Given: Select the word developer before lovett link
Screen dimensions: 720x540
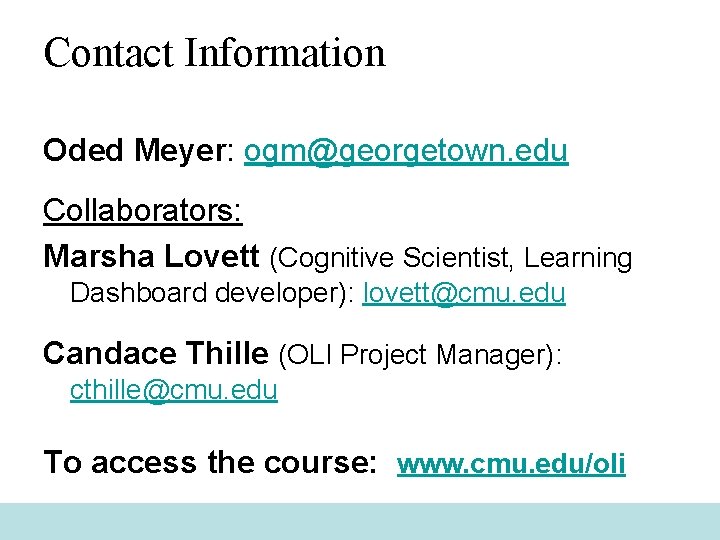Looking at the screenshot, I should (280, 294).
